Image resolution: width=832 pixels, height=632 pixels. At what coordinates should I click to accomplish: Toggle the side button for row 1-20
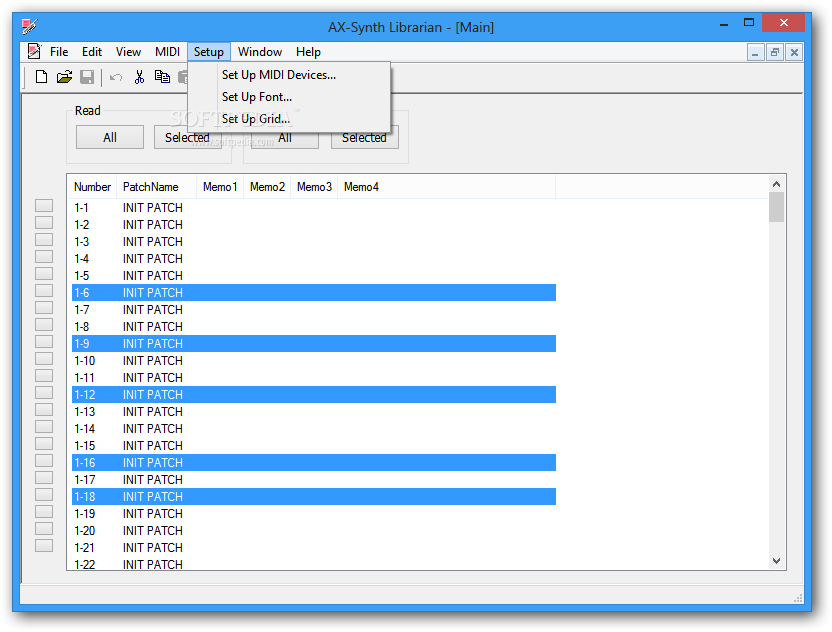click(x=44, y=528)
